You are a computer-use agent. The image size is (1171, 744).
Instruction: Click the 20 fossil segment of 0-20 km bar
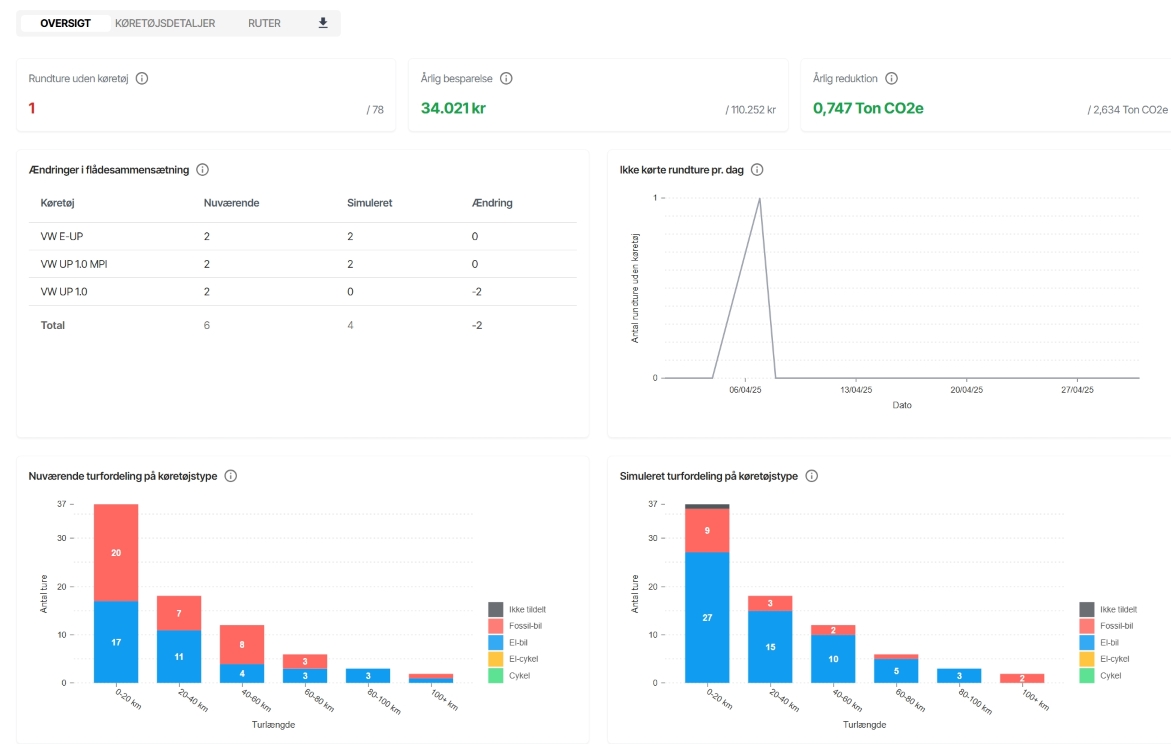(116, 552)
